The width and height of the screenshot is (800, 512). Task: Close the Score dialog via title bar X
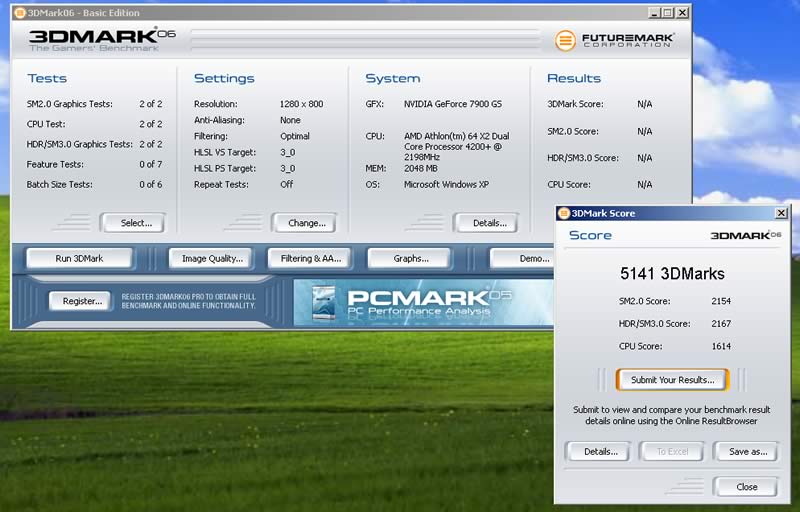pos(780,213)
